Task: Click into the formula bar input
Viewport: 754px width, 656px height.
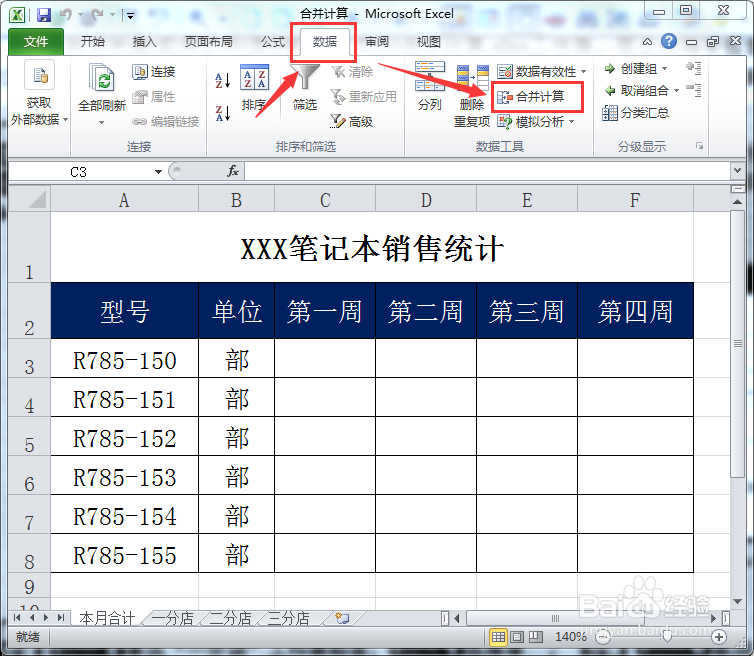Action: (487, 171)
